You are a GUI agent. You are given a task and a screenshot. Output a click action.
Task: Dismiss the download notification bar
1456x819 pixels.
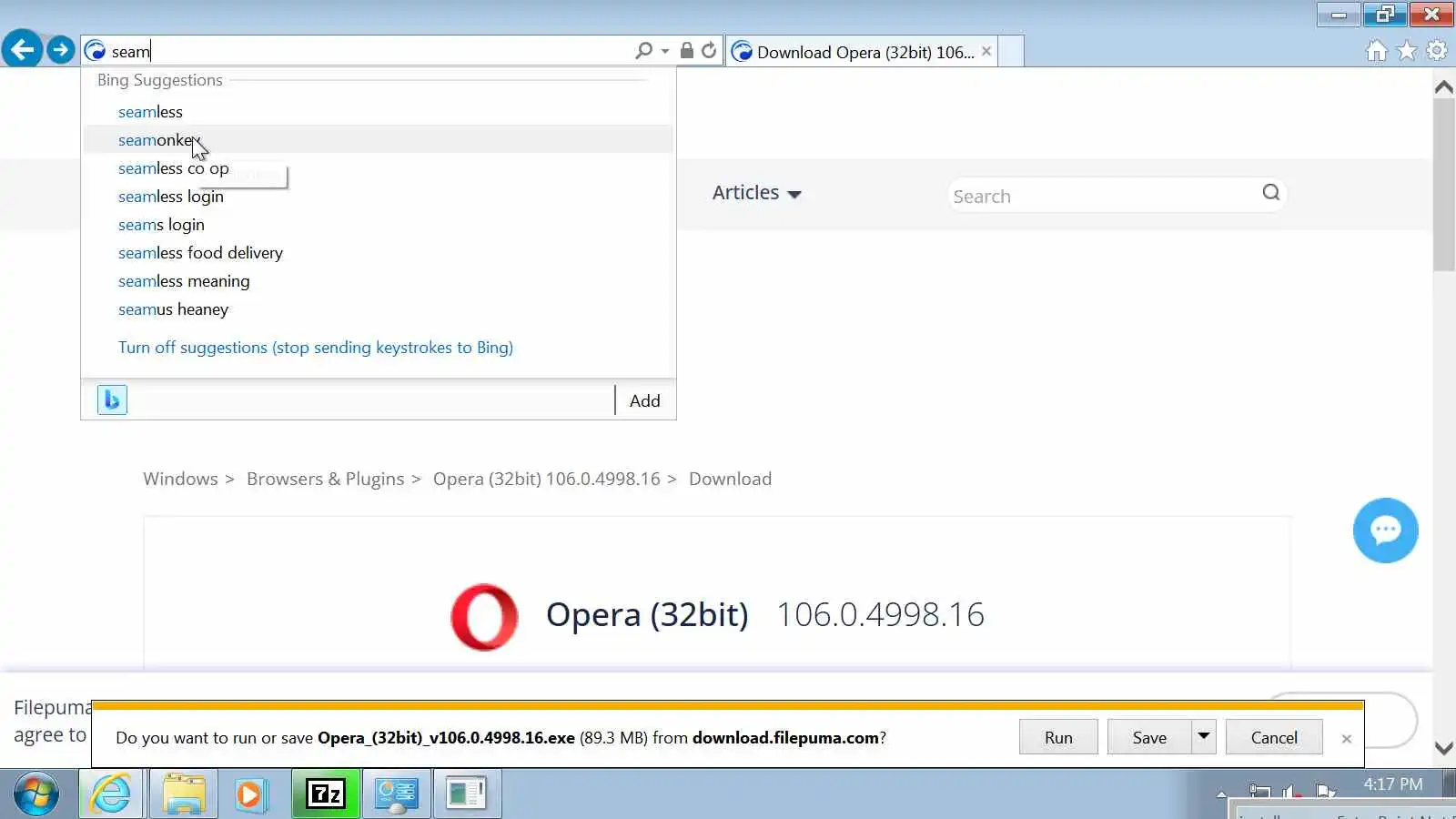(x=1347, y=739)
